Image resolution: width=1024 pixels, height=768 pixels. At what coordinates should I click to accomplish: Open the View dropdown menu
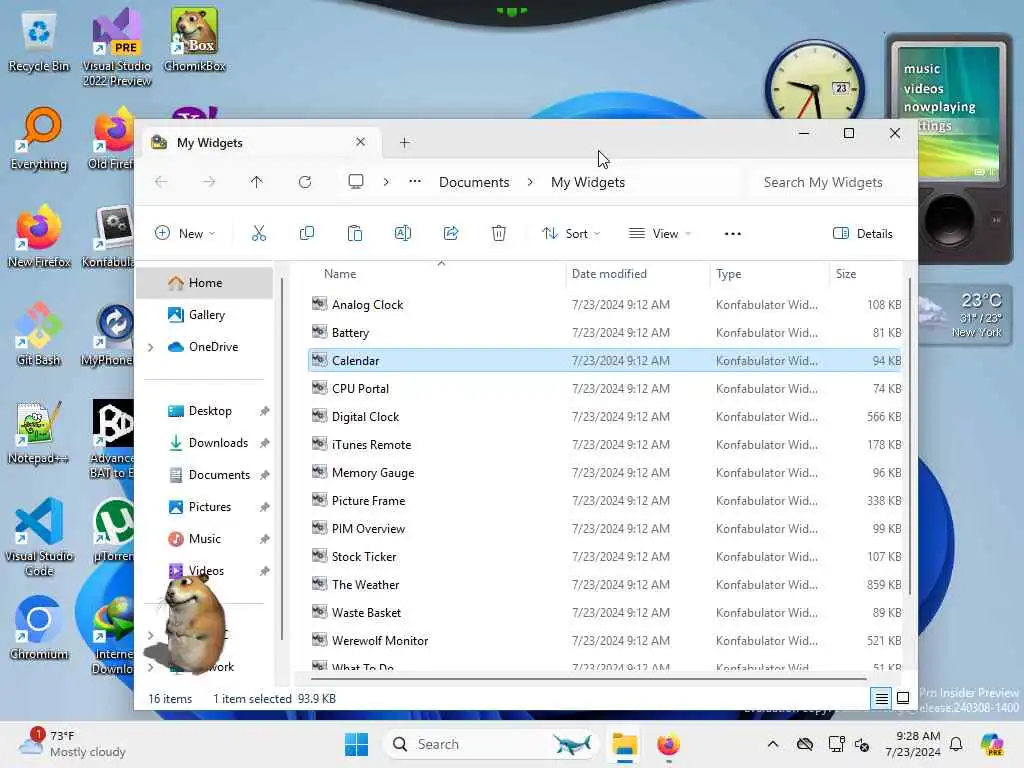[660, 234]
